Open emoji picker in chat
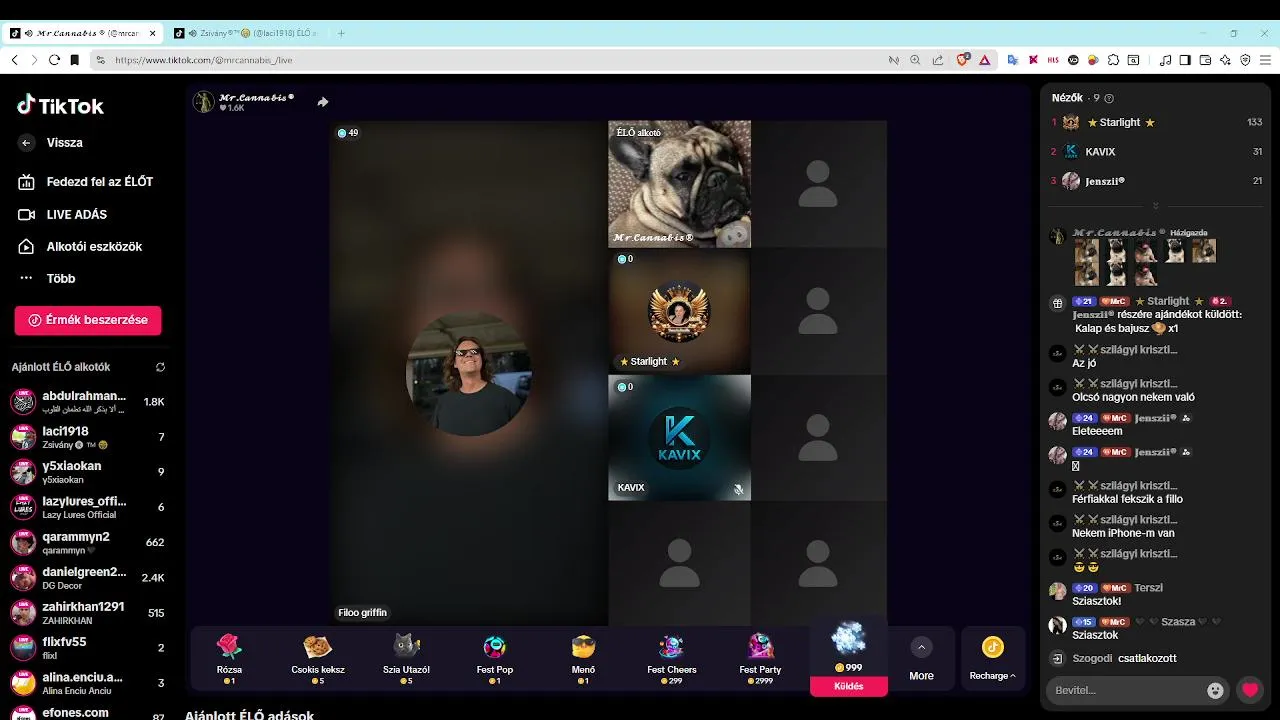Image resolution: width=1280 pixels, height=720 pixels. (1215, 690)
